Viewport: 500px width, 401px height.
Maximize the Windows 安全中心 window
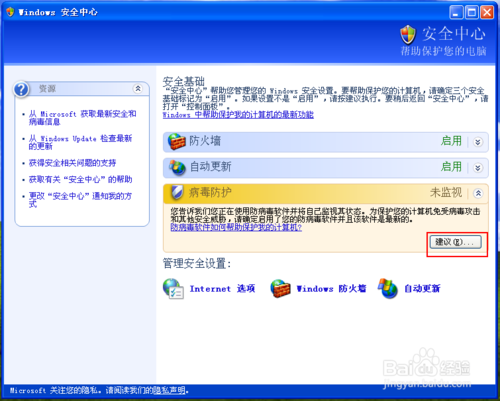[x=472, y=13]
